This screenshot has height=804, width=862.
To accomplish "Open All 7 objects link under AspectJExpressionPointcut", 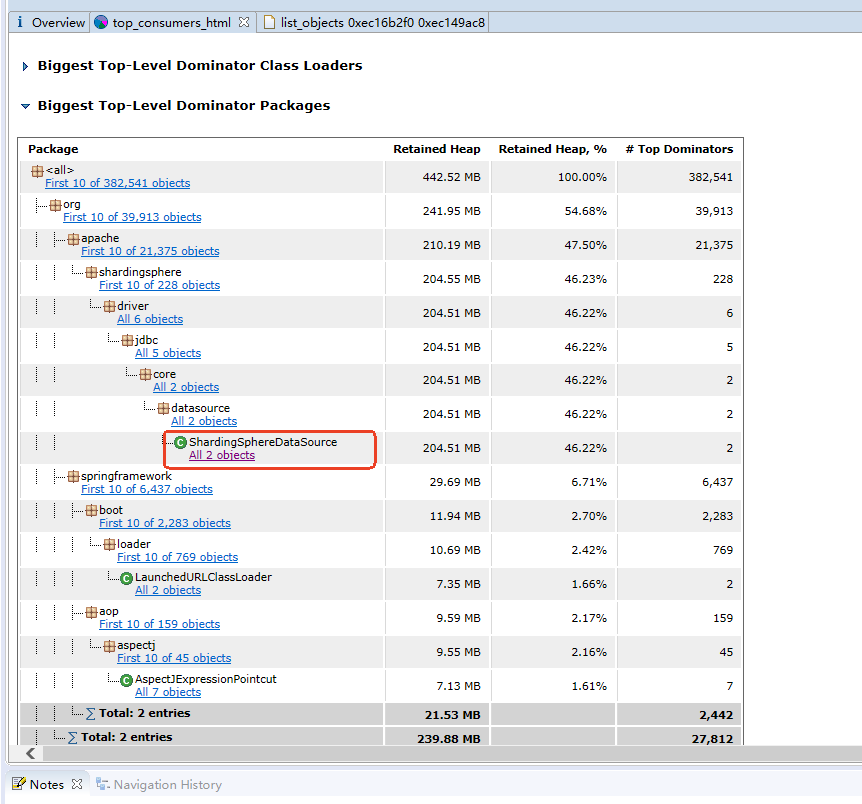I will tap(167, 692).
